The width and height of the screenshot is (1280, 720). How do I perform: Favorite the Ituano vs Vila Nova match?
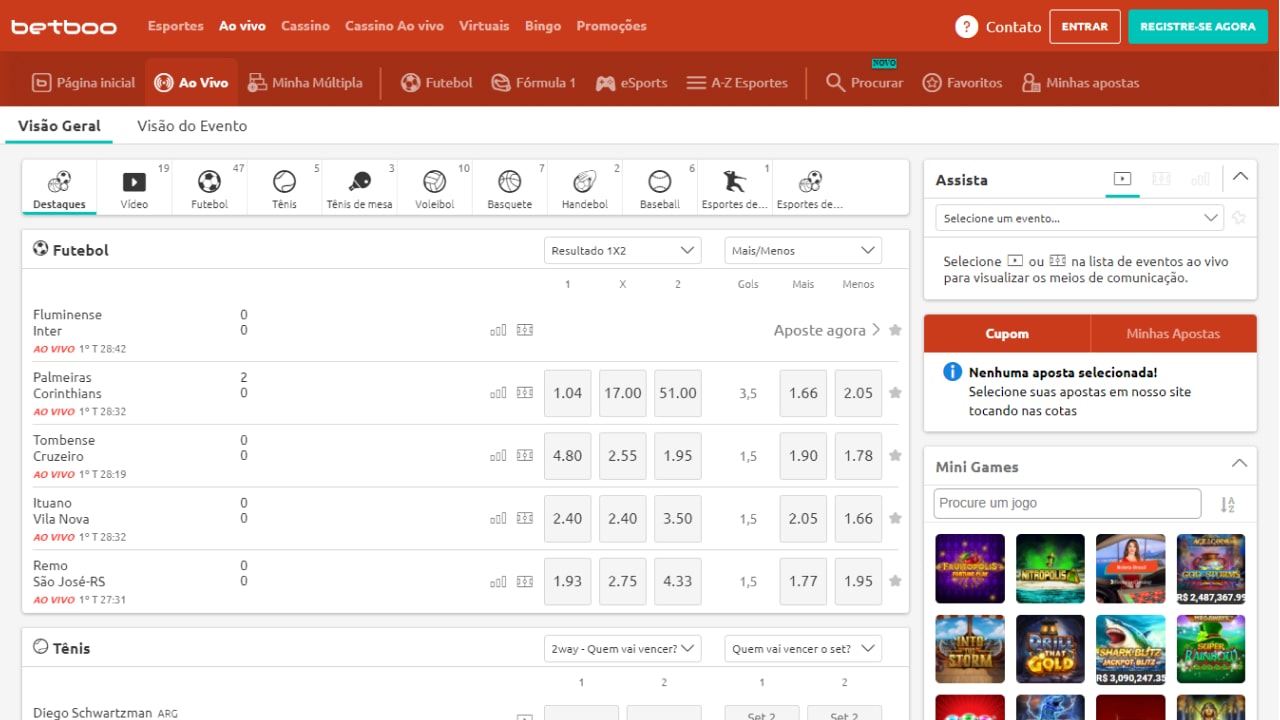pyautogui.click(x=895, y=519)
